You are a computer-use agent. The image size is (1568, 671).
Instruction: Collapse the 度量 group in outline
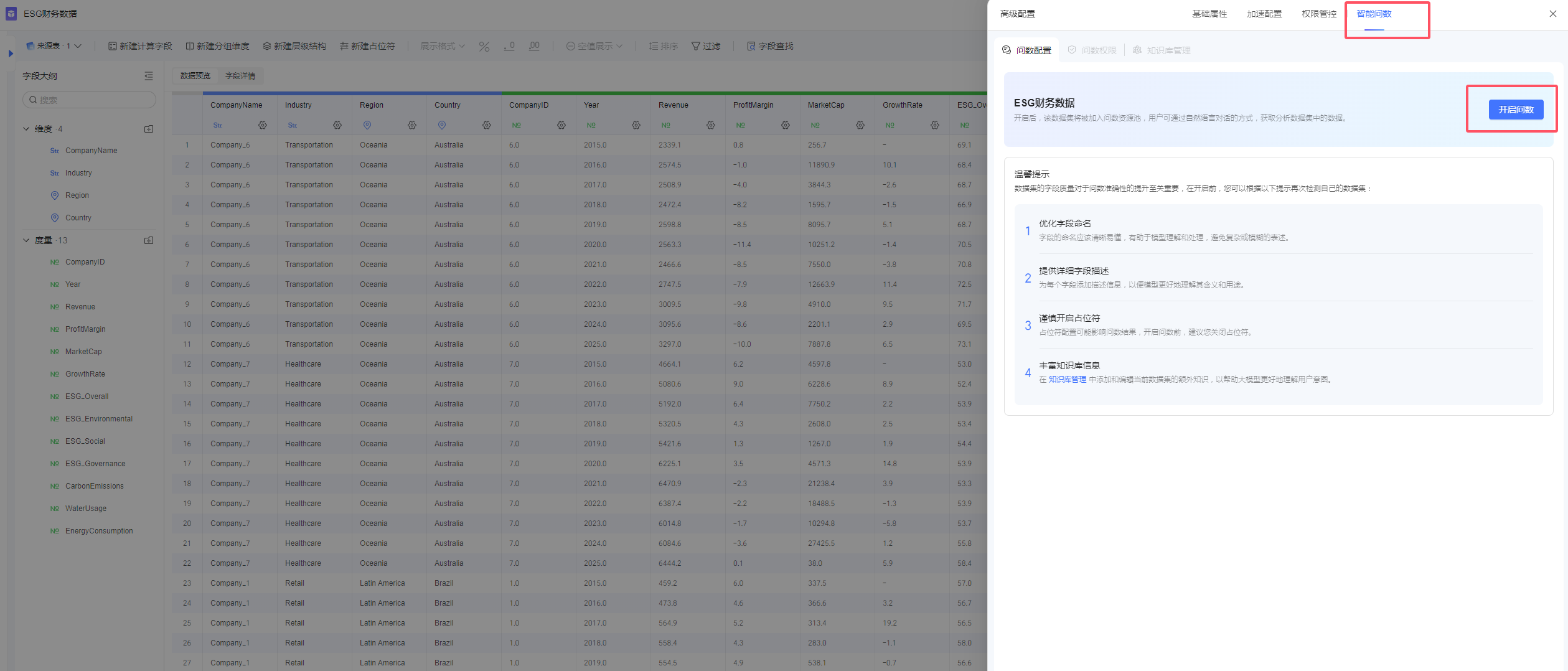26,240
